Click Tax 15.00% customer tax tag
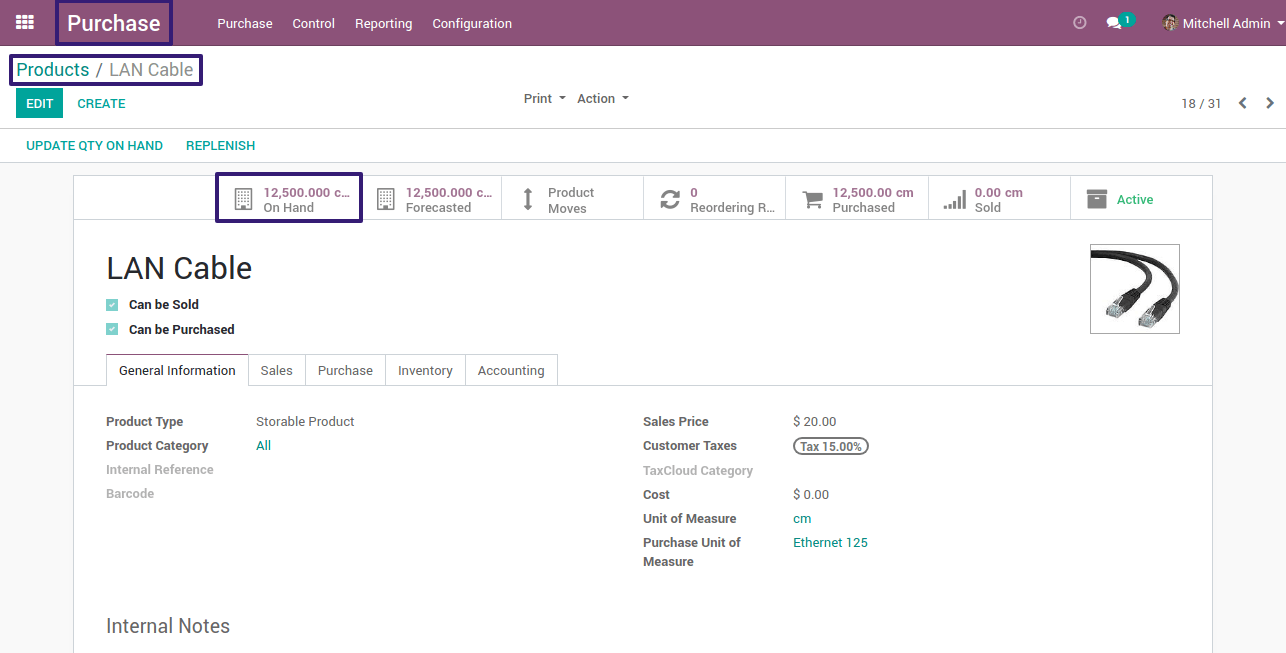The image size is (1286, 653). (831, 446)
